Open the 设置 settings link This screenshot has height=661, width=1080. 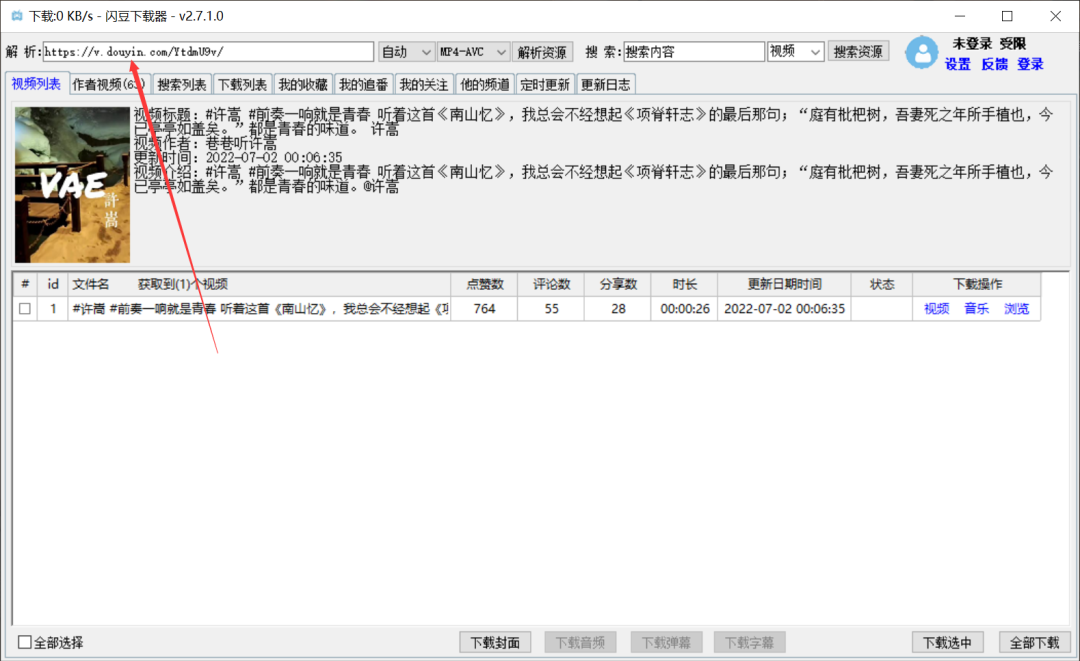[957, 64]
